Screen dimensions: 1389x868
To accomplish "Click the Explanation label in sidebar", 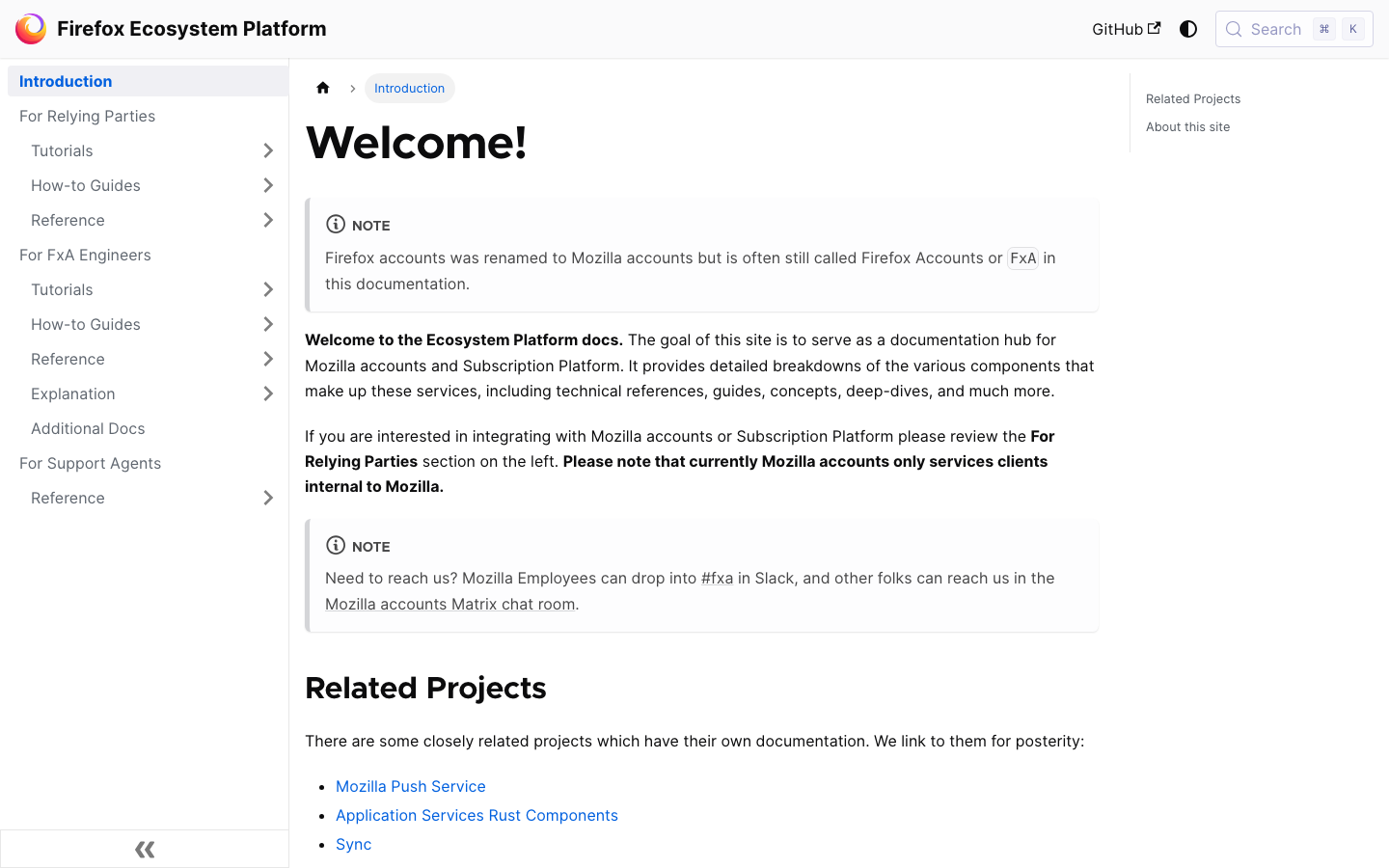I will (x=73, y=393).
